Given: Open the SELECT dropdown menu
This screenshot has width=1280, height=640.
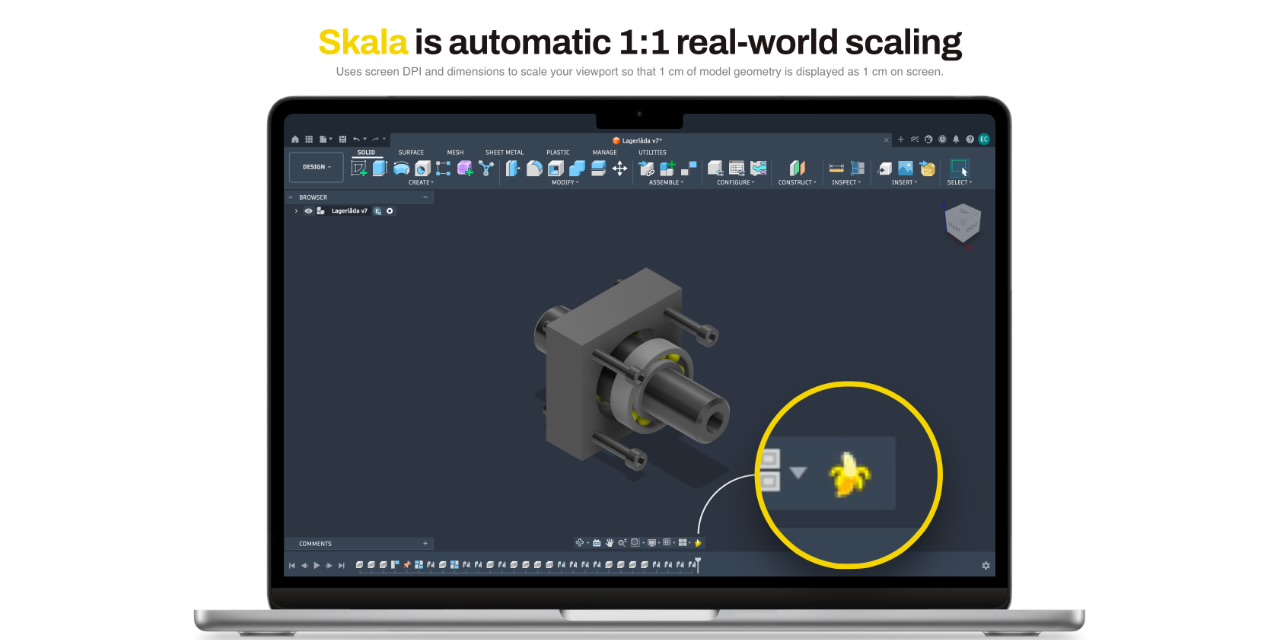Looking at the screenshot, I should (x=959, y=182).
